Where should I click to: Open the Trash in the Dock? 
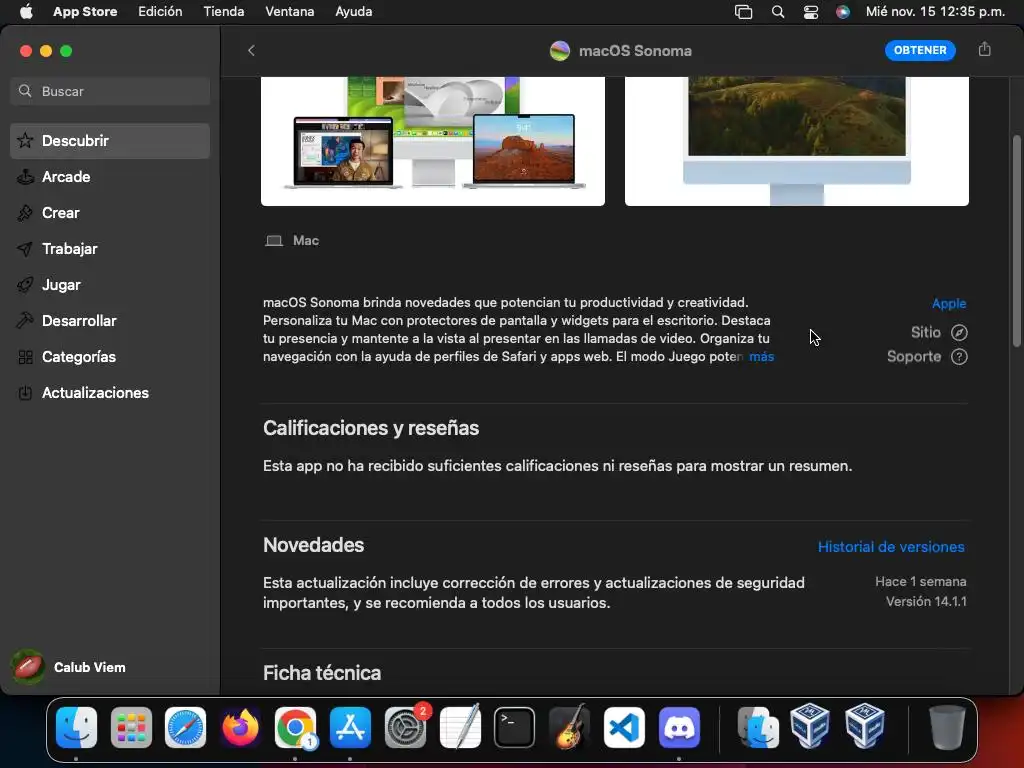click(946, 727)
